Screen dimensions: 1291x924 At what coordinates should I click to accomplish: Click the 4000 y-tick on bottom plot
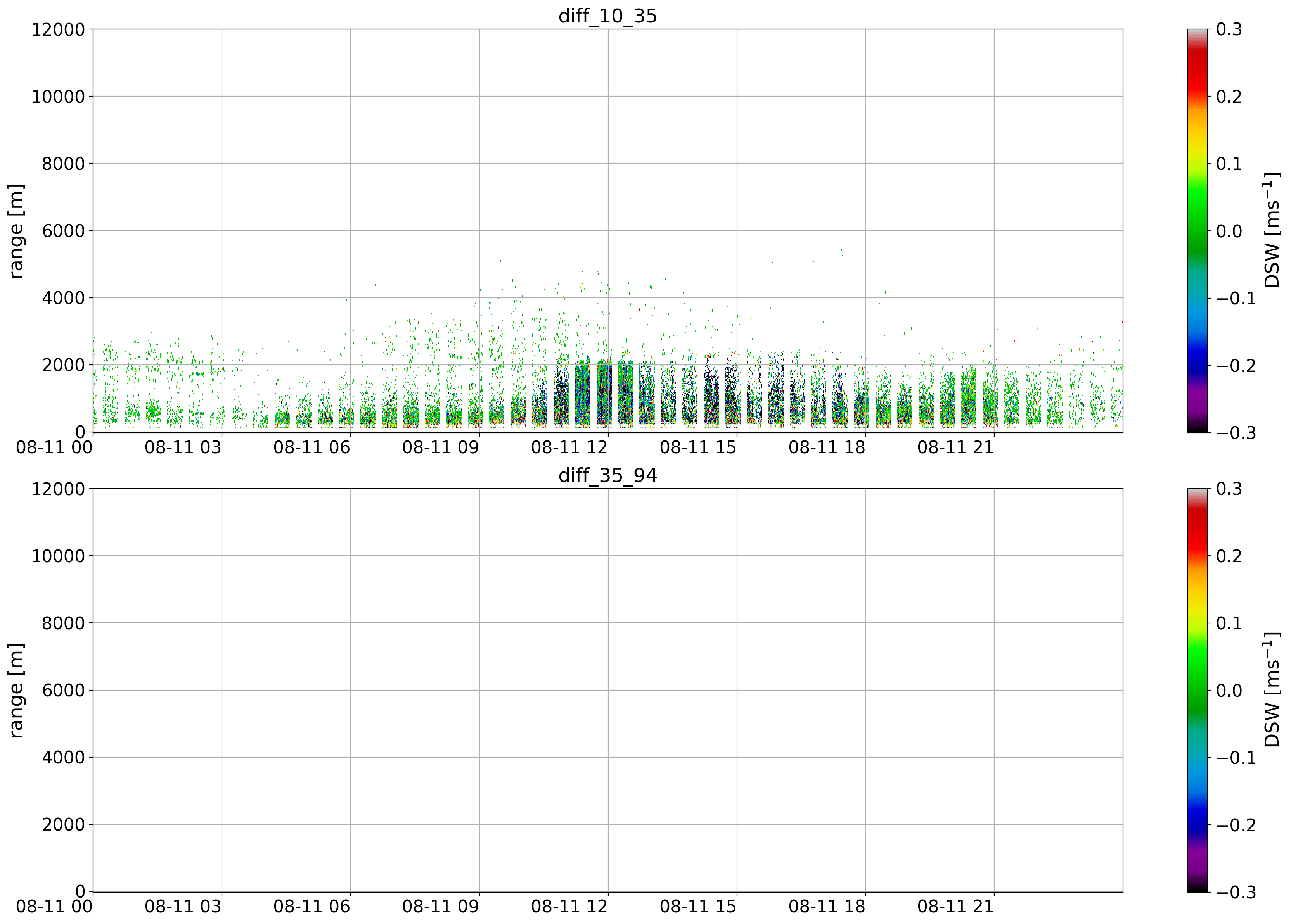tap(64, 757)
